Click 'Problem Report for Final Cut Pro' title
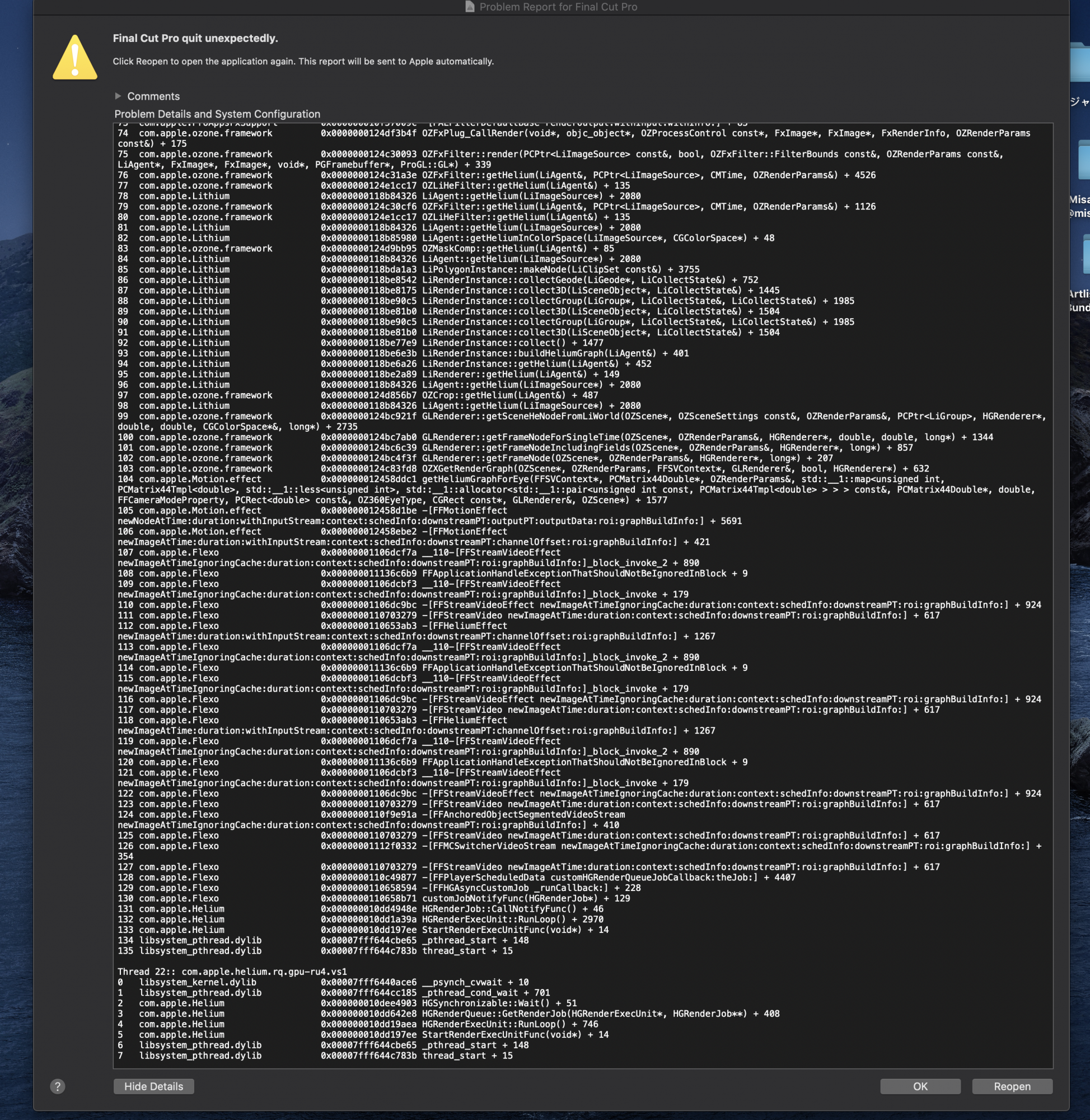The width and height of the screenshot is (1090, 1120). (558, 7)
